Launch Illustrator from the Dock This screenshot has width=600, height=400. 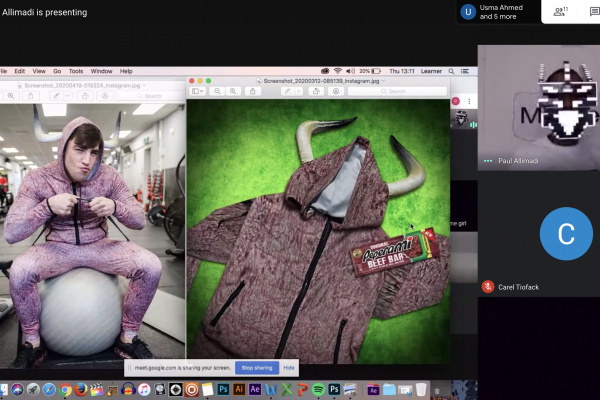coord(239,389)
